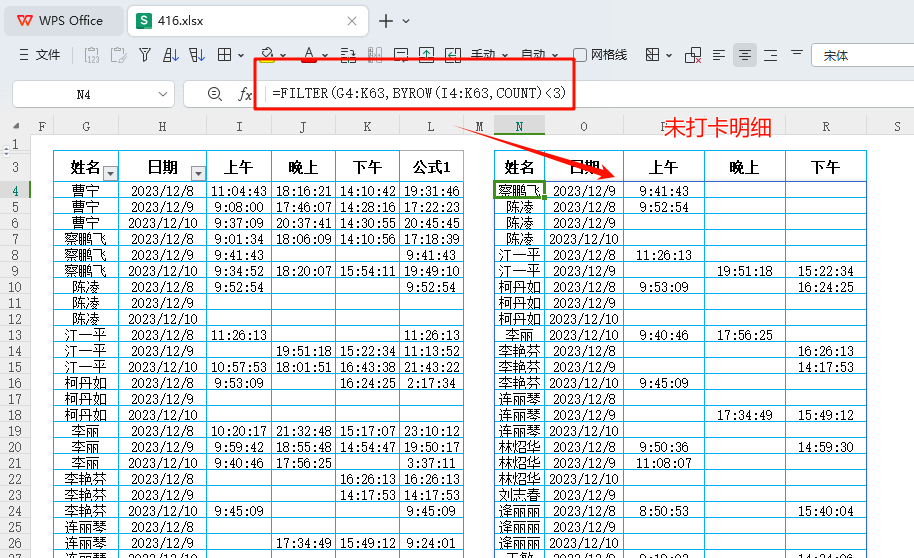Viewport: 914px width, 558px height.
Task: Select column N header
Action: [x=519, y=127]
